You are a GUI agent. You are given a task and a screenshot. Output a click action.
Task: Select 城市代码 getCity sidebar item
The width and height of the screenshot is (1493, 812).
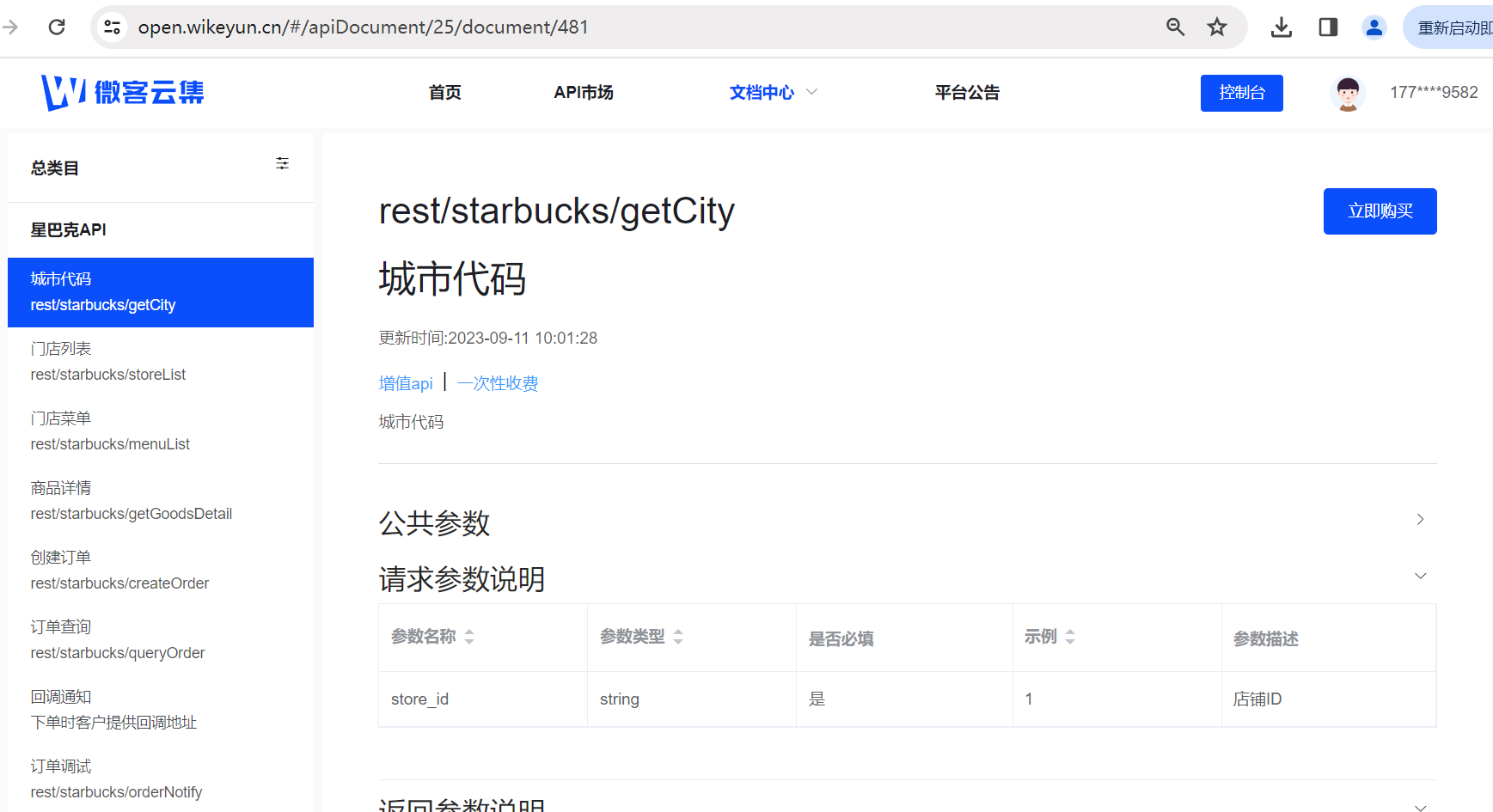click(161, 292)
